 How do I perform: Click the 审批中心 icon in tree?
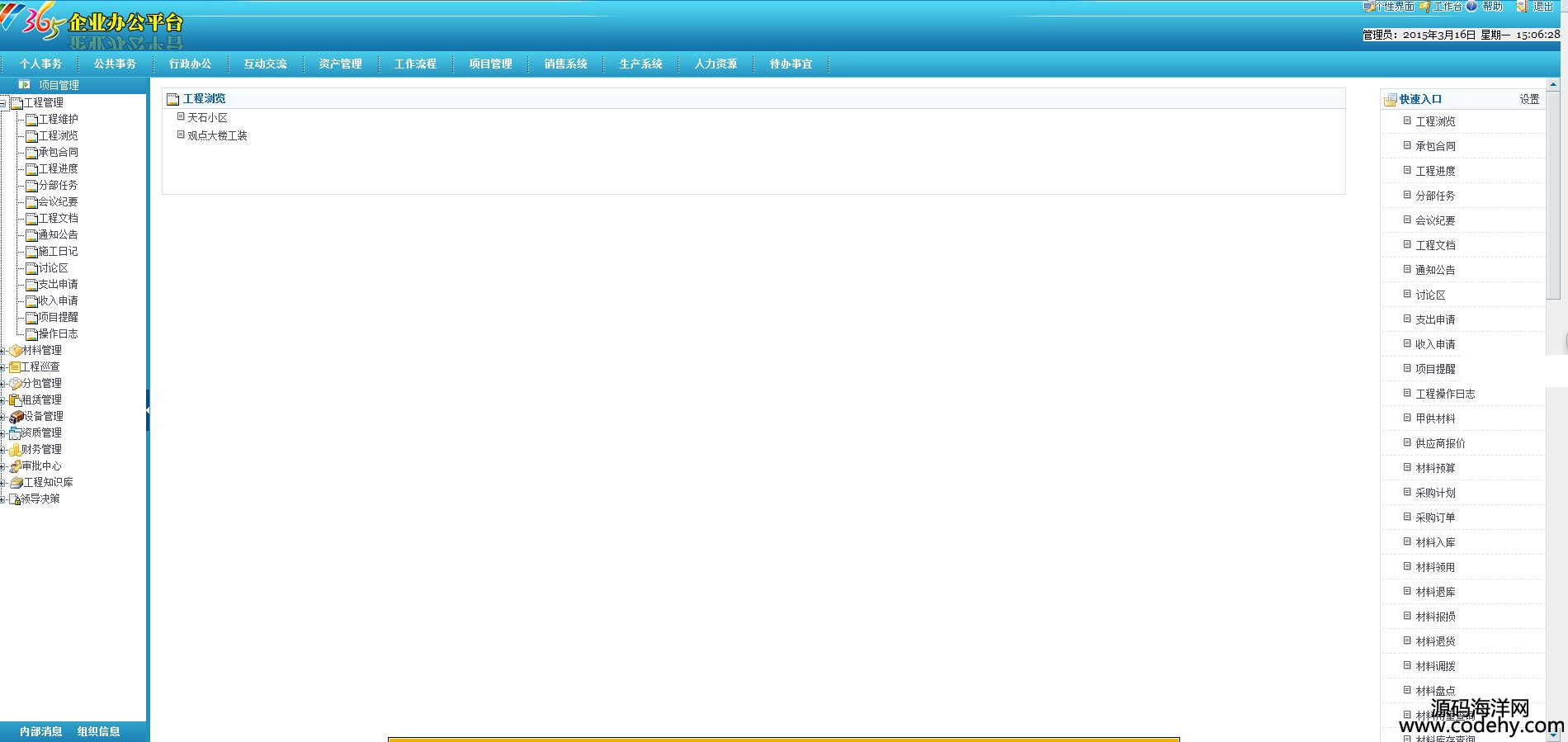click(x=16, y=466)
